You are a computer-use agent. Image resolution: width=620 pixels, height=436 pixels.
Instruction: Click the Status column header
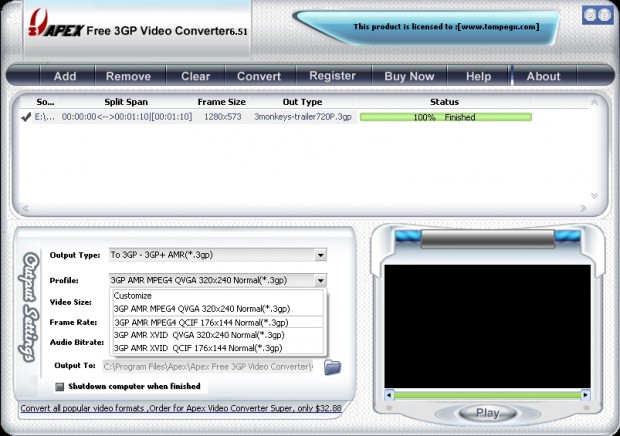[x=444, y=102]
